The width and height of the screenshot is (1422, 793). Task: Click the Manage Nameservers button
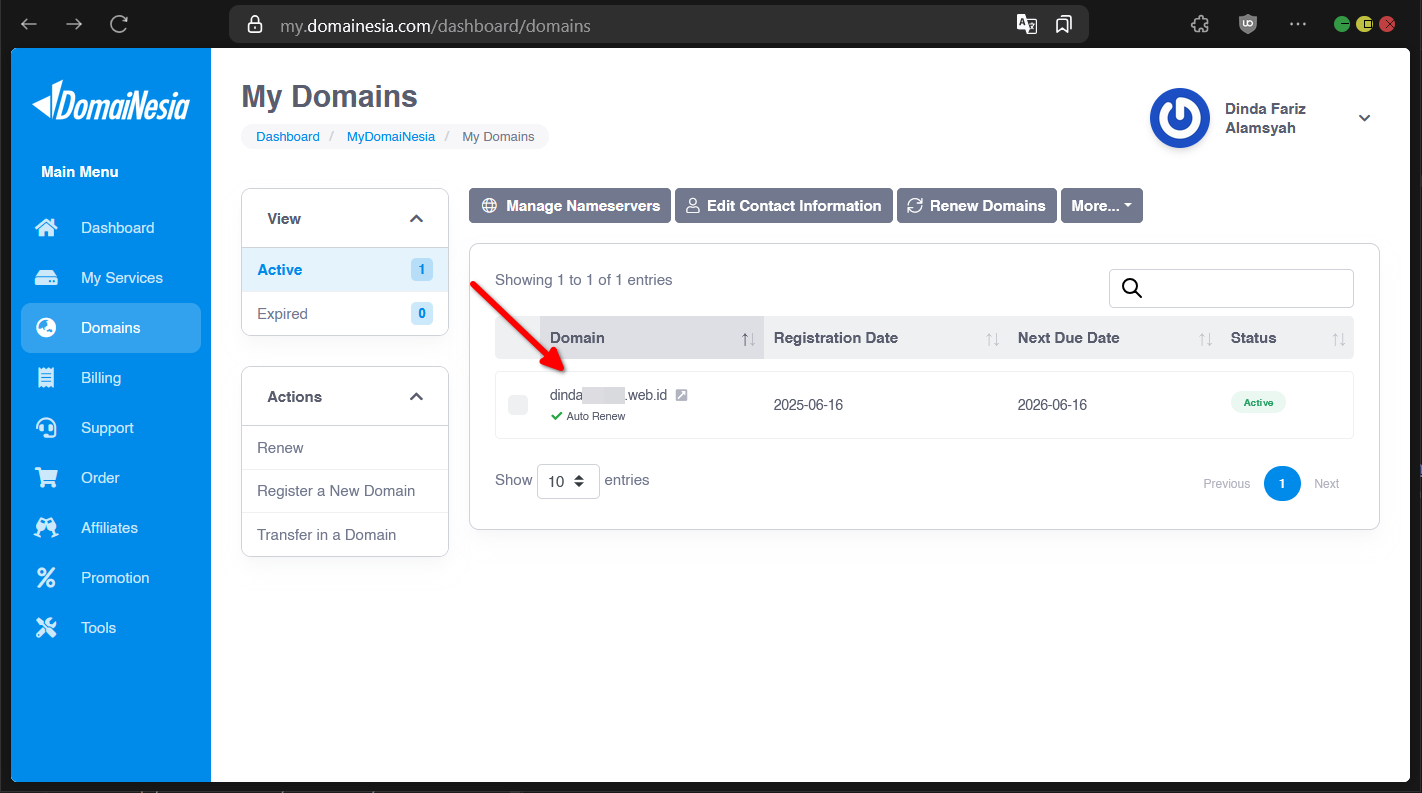570,206
